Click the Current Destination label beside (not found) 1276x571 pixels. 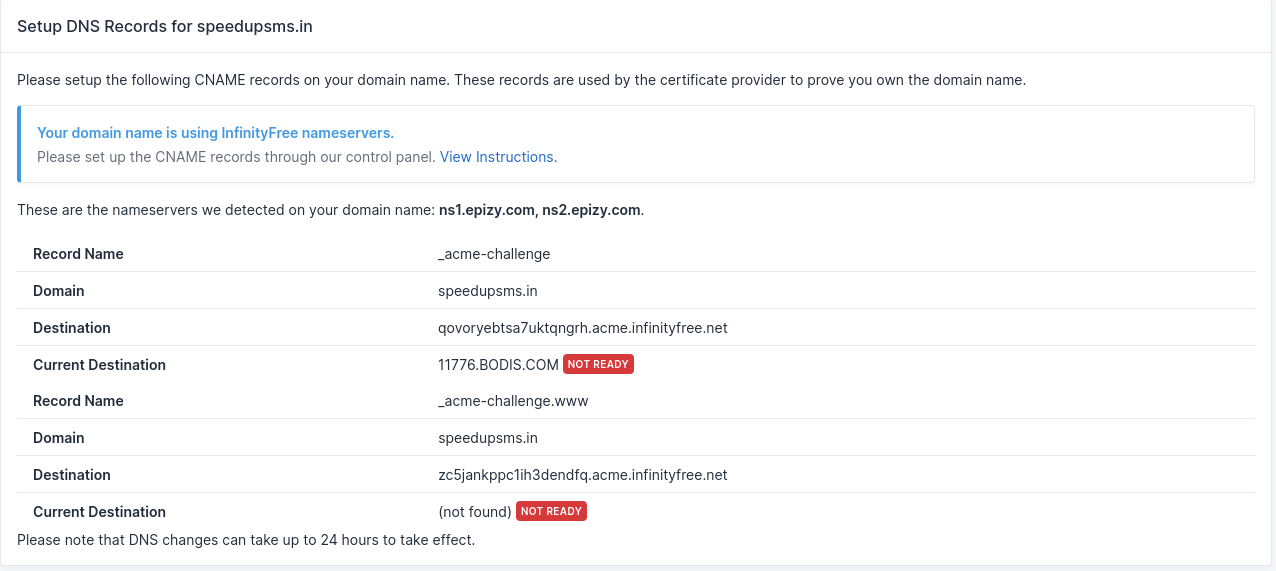[x=99, y=512]
